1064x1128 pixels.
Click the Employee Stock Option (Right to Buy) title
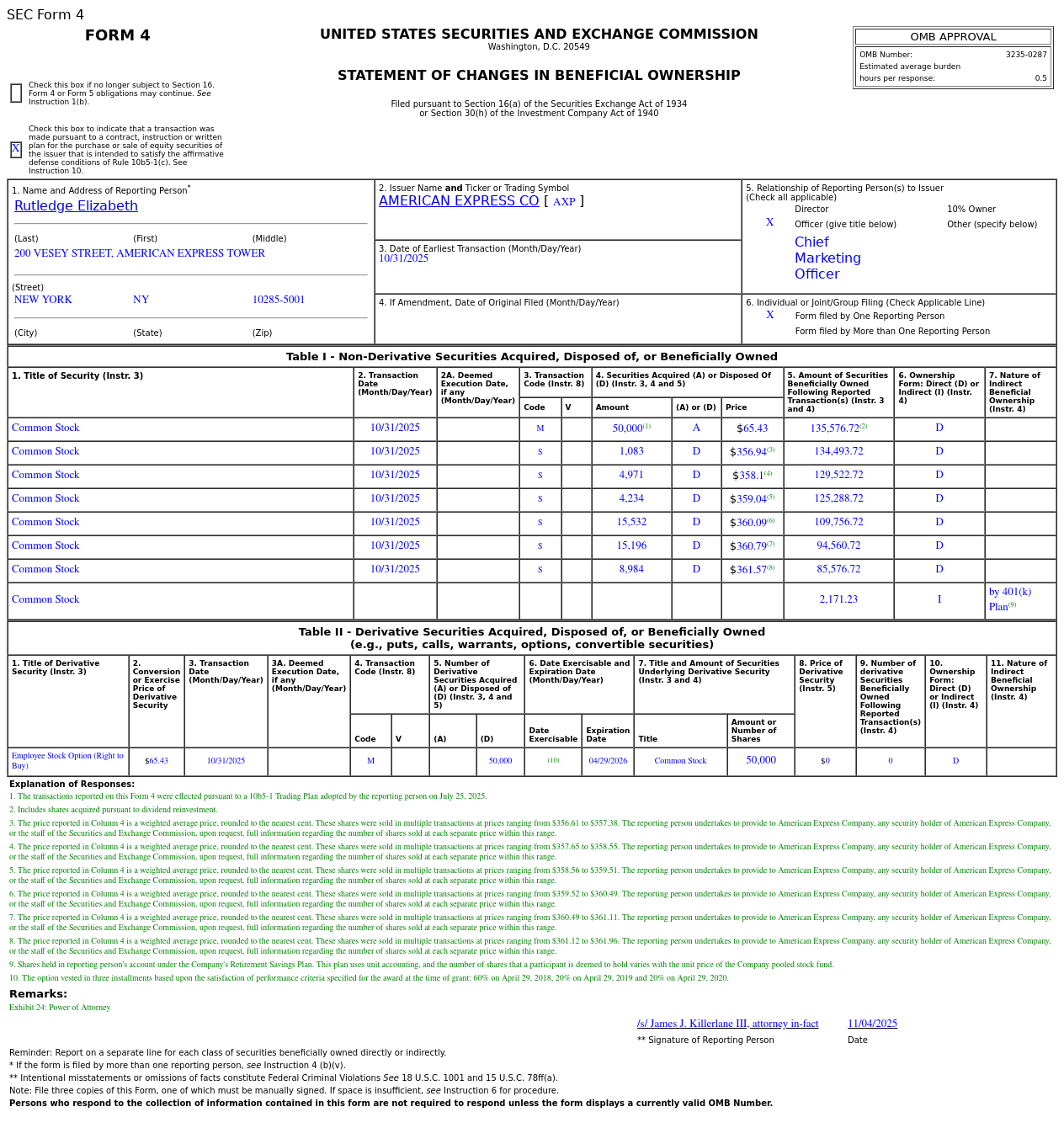(67, 761)
